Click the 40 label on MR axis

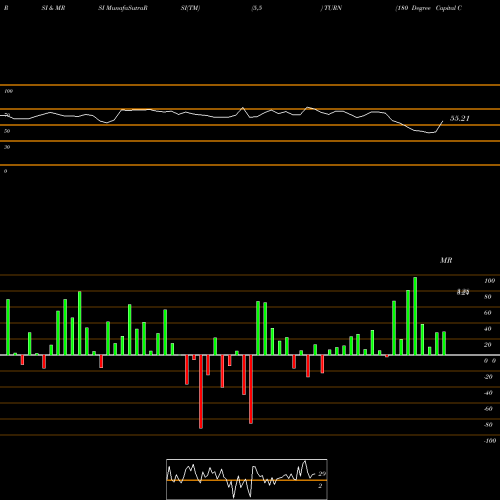488,329
